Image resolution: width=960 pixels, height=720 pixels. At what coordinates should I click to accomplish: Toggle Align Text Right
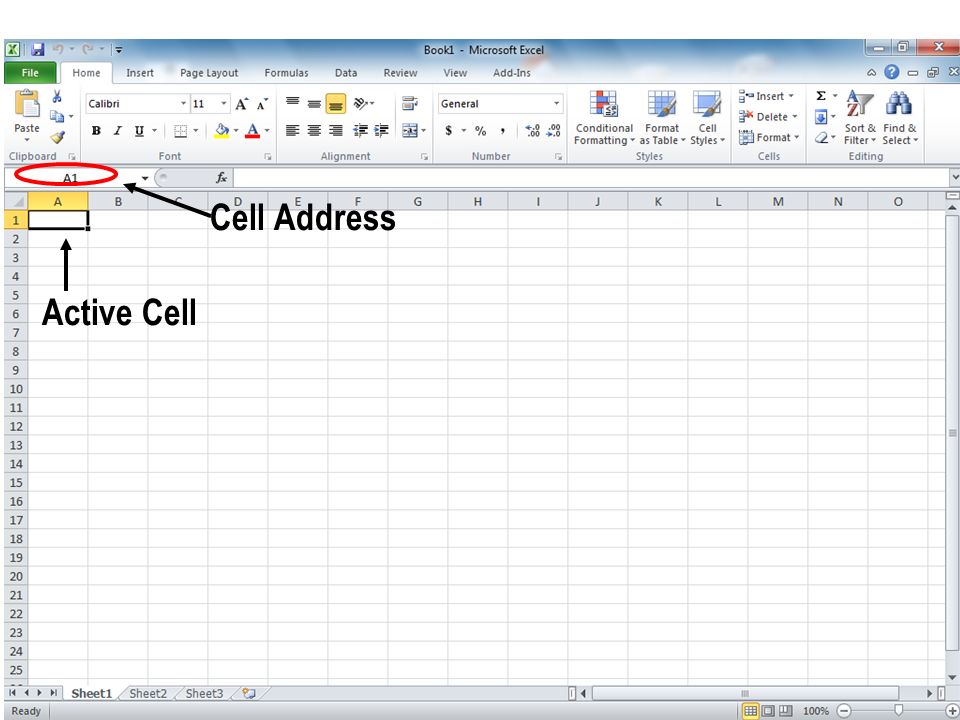pos(336,130)
